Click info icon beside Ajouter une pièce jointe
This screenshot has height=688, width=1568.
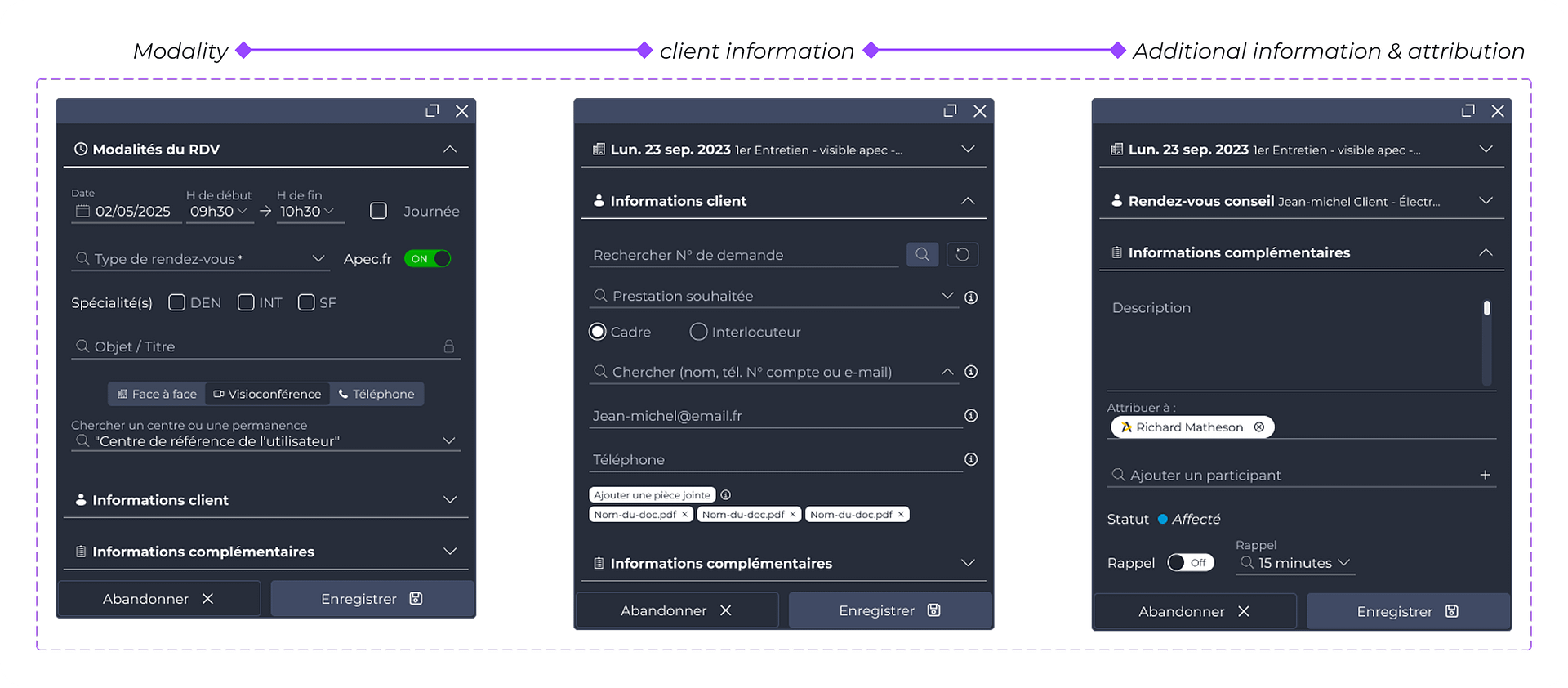click(725, 495)
